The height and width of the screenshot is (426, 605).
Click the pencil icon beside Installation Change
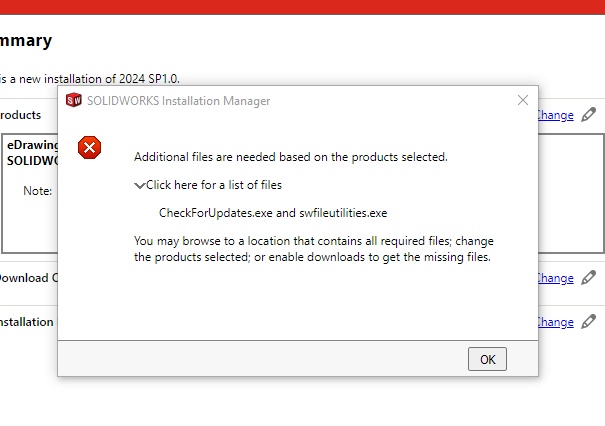(589, 322)
